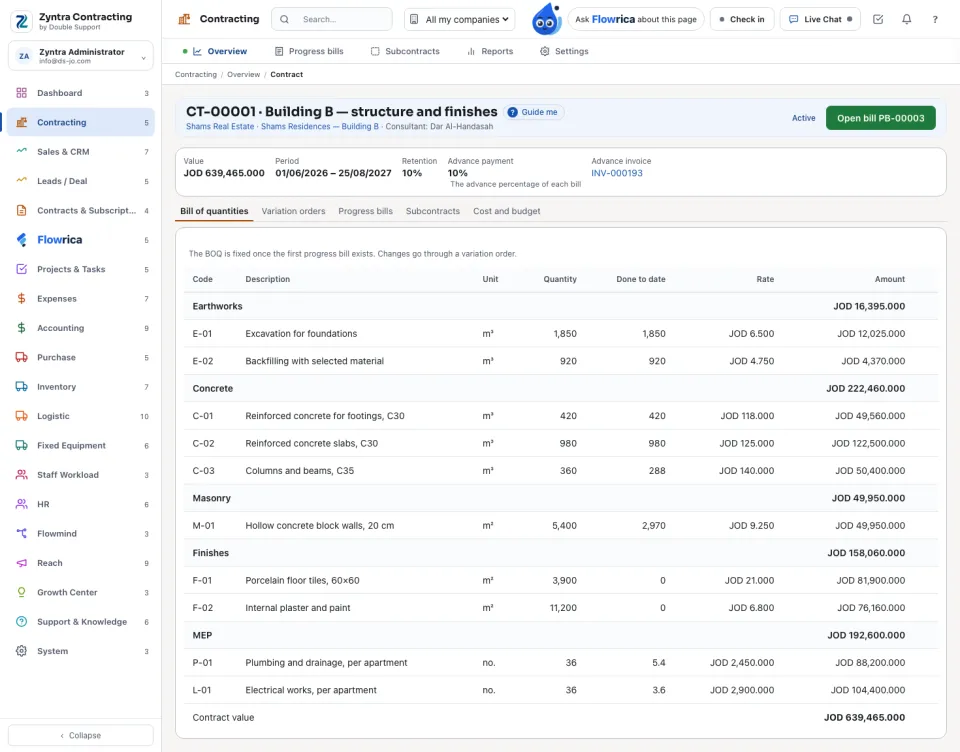The image size is (960, 752).
Task: Click the Staff Workload people icon
Action: tap(21, 475)
